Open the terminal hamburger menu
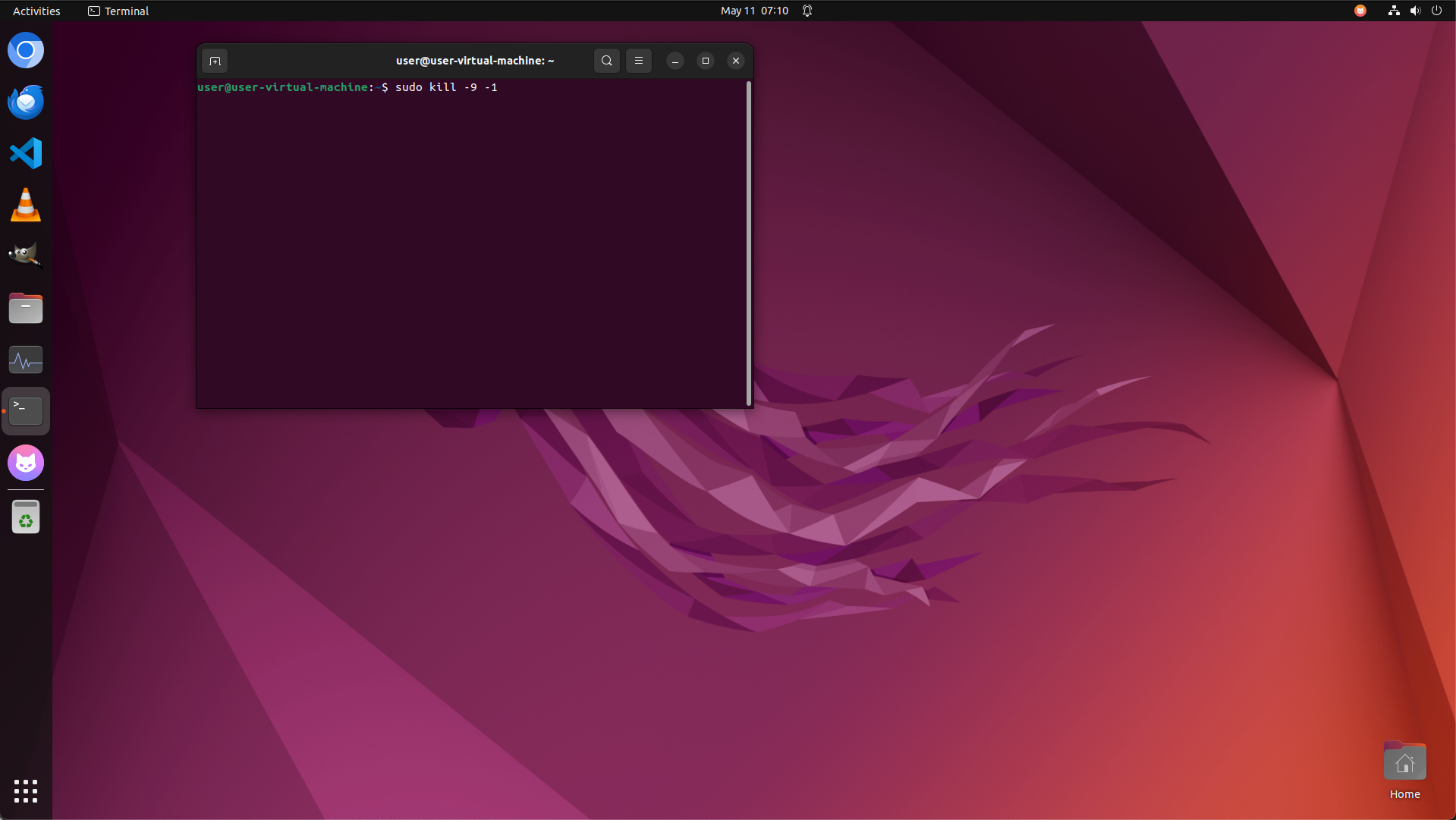1456x820 pixels. pyautogui.click(x=639, y=61)
